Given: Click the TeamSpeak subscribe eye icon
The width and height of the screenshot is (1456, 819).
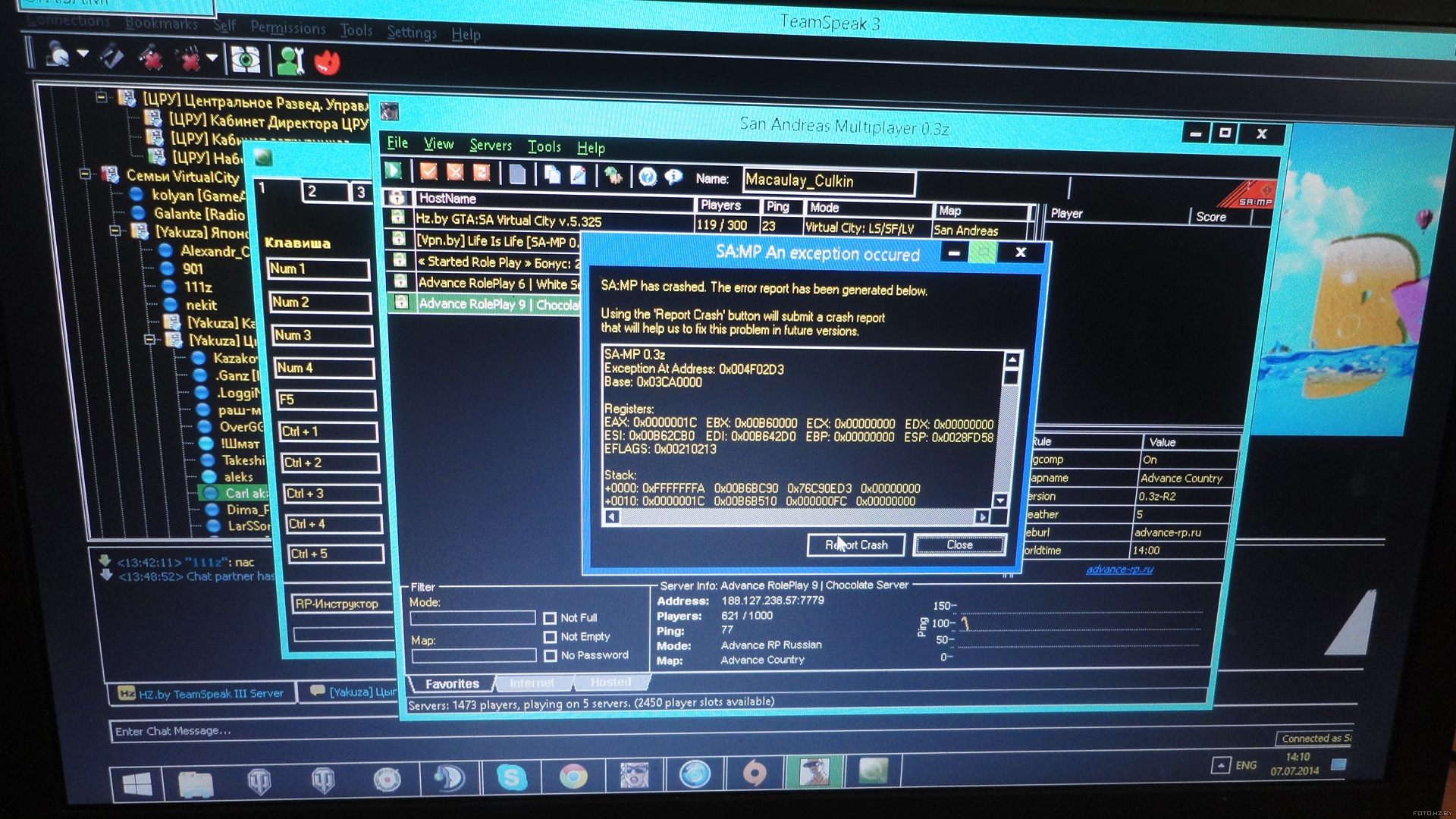Looking at the screenshot, I should (x=244, y=59).
